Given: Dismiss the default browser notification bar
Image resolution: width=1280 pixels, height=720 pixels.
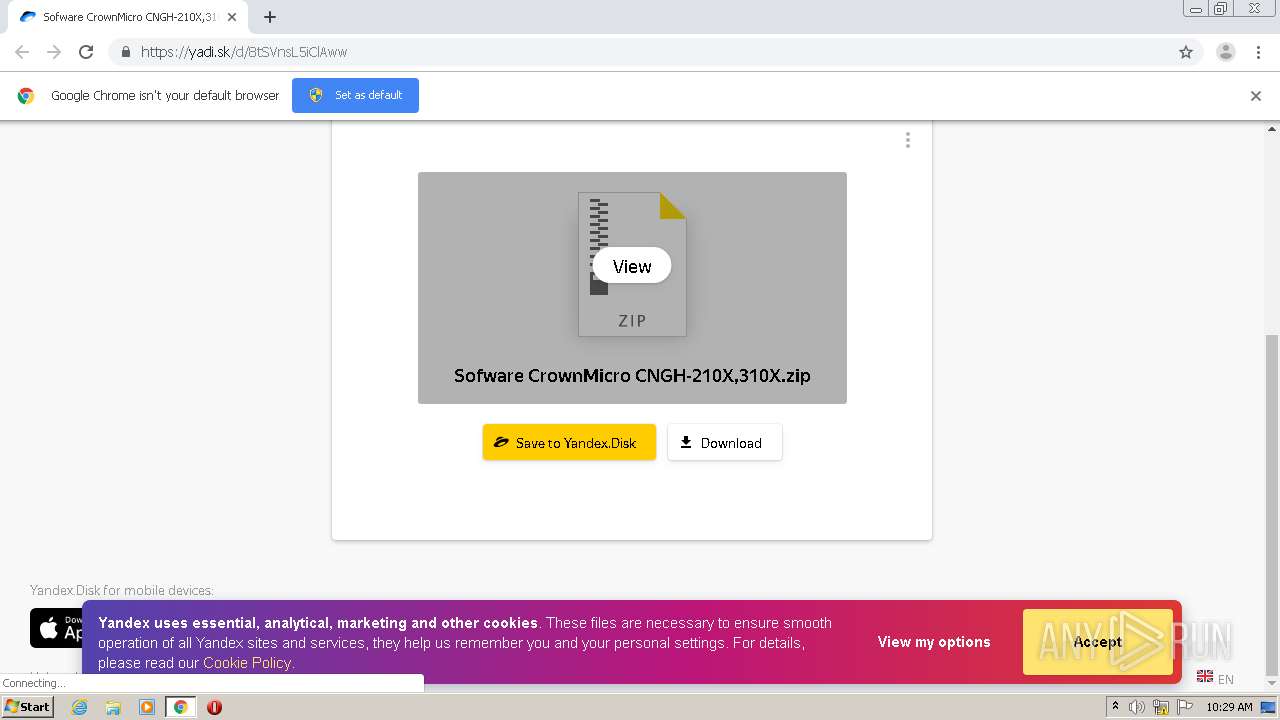Looking at the screenshot, I should (1255, 96).
